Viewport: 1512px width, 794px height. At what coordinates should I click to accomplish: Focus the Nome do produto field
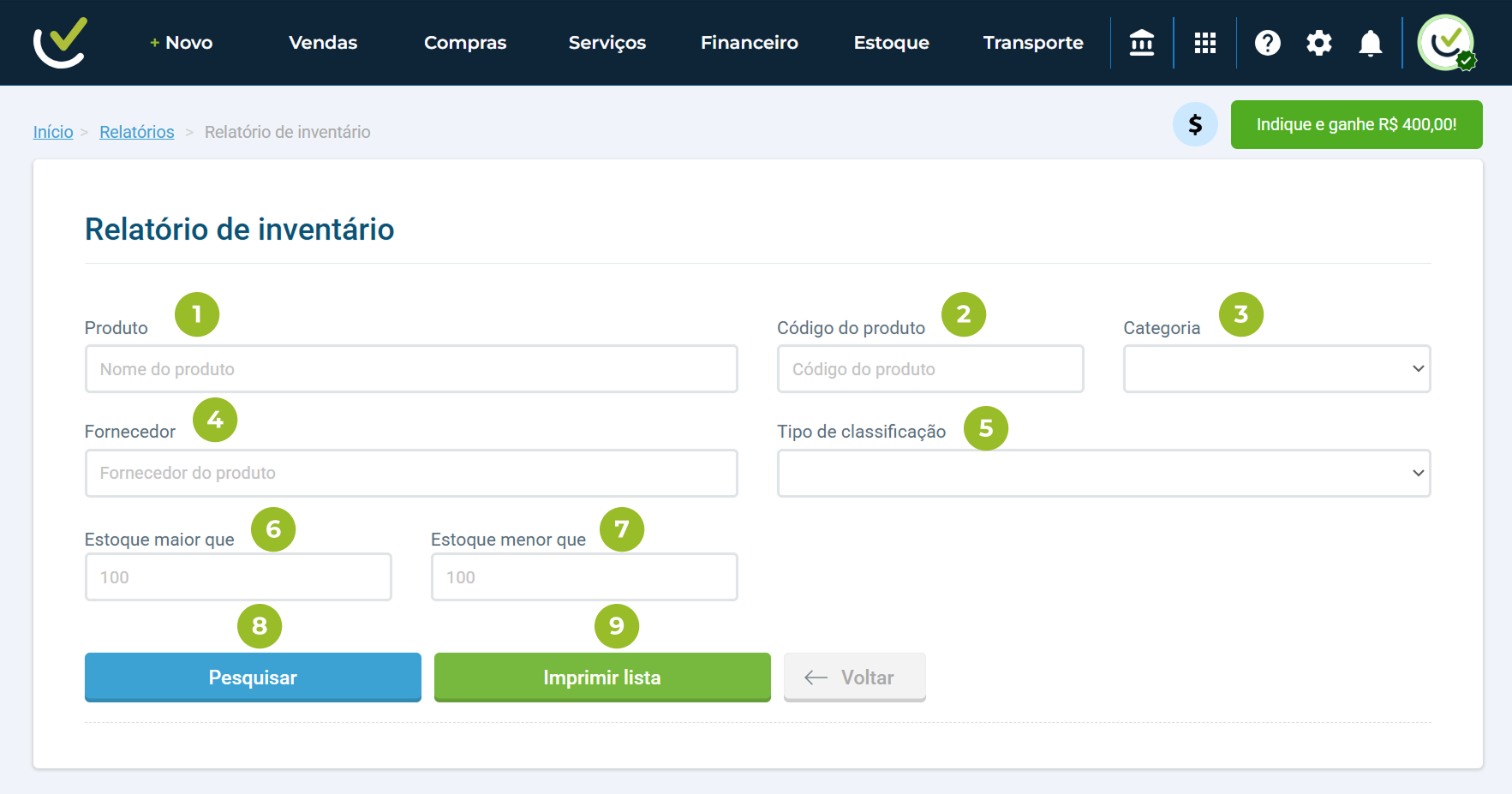coord(411,369)
